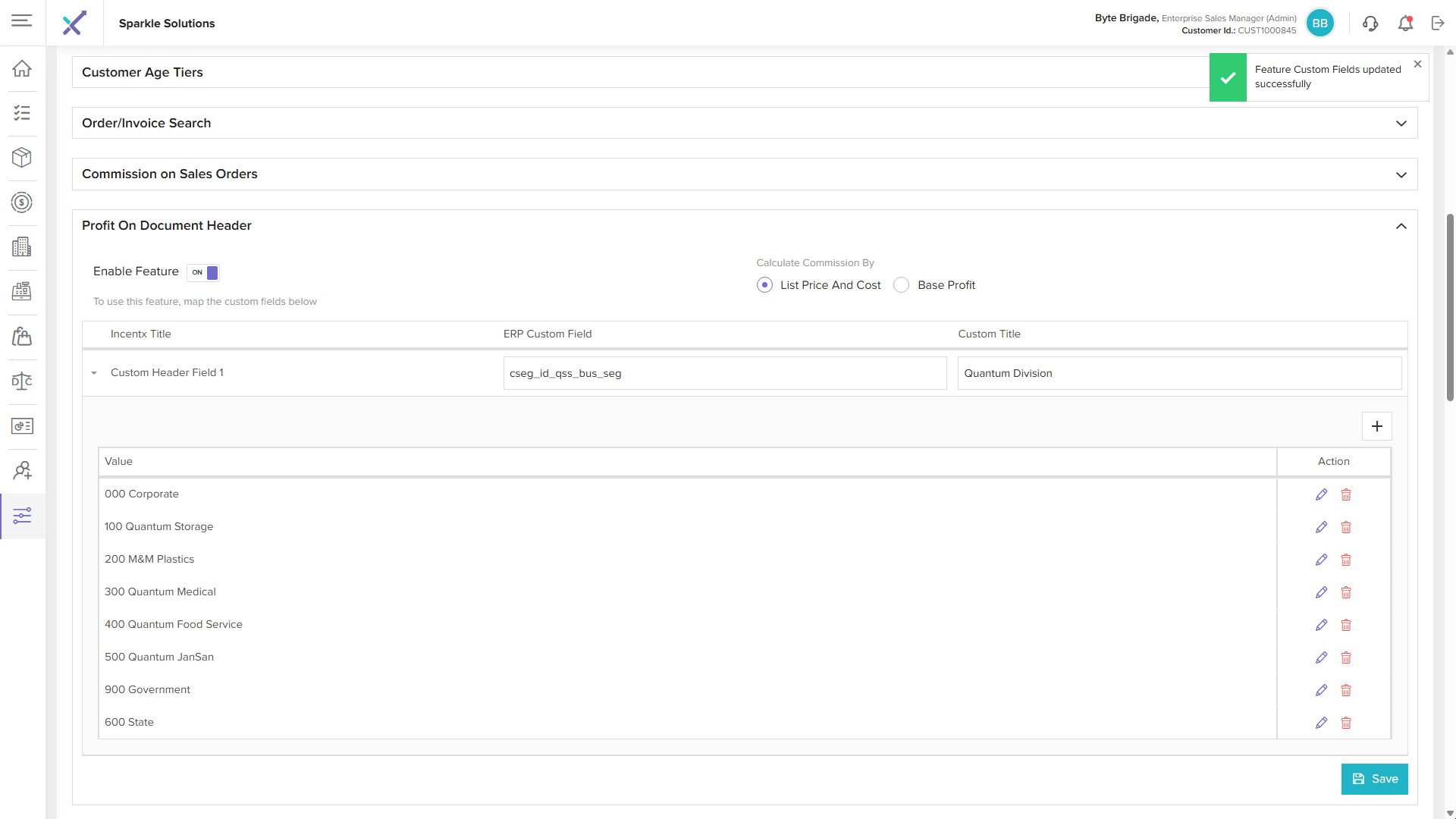
Task: Toggle the Enable Feature switch
Action: coord(203,272)
